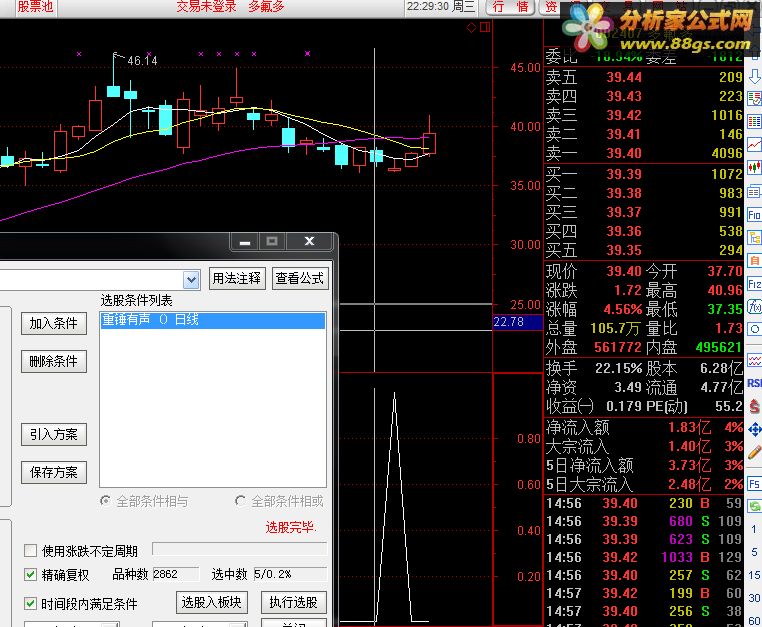Click the red diamond icon above chart
The image size is (762, 627).
tap(471, 27)
